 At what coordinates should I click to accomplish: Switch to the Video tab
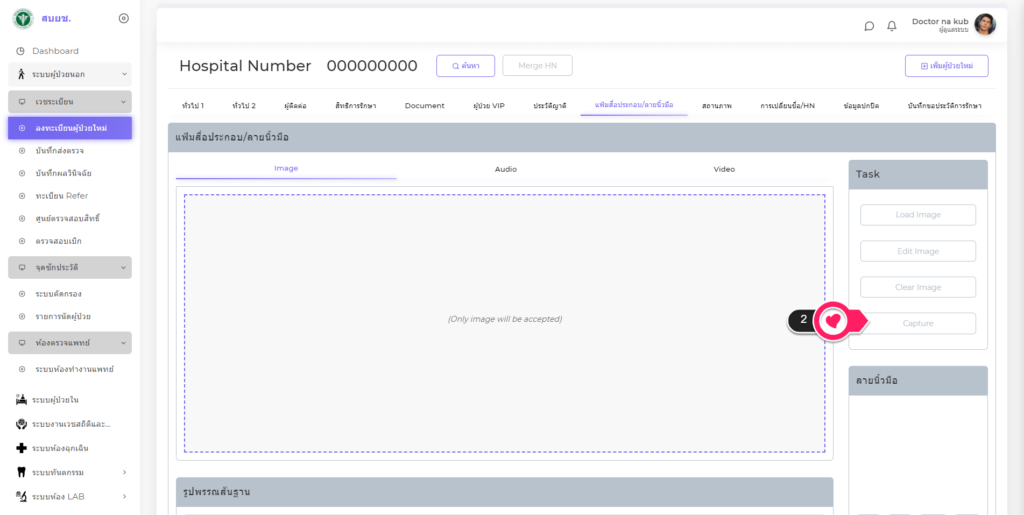click(724, 169)
